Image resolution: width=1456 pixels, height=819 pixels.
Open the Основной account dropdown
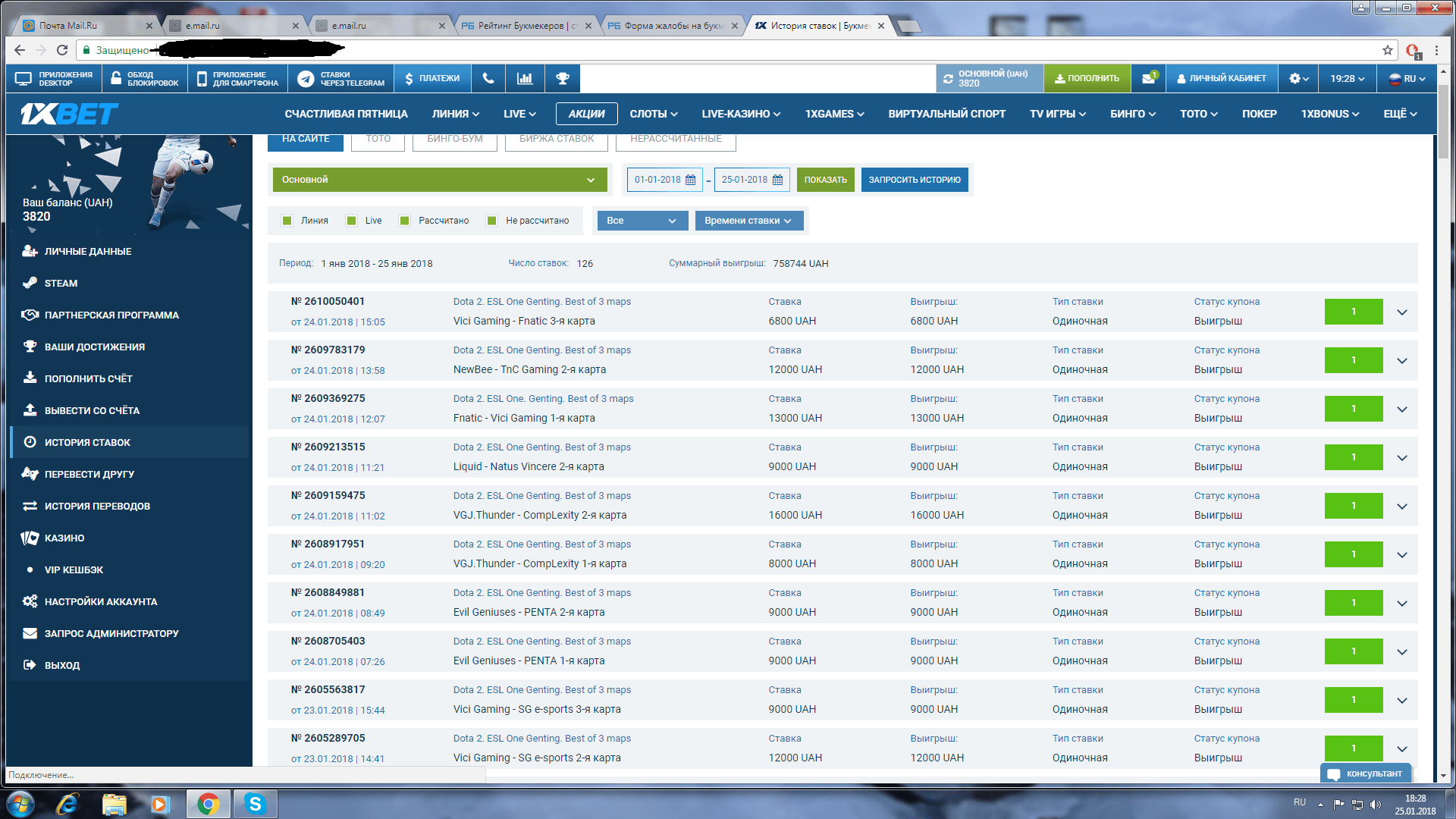(440, 180)
